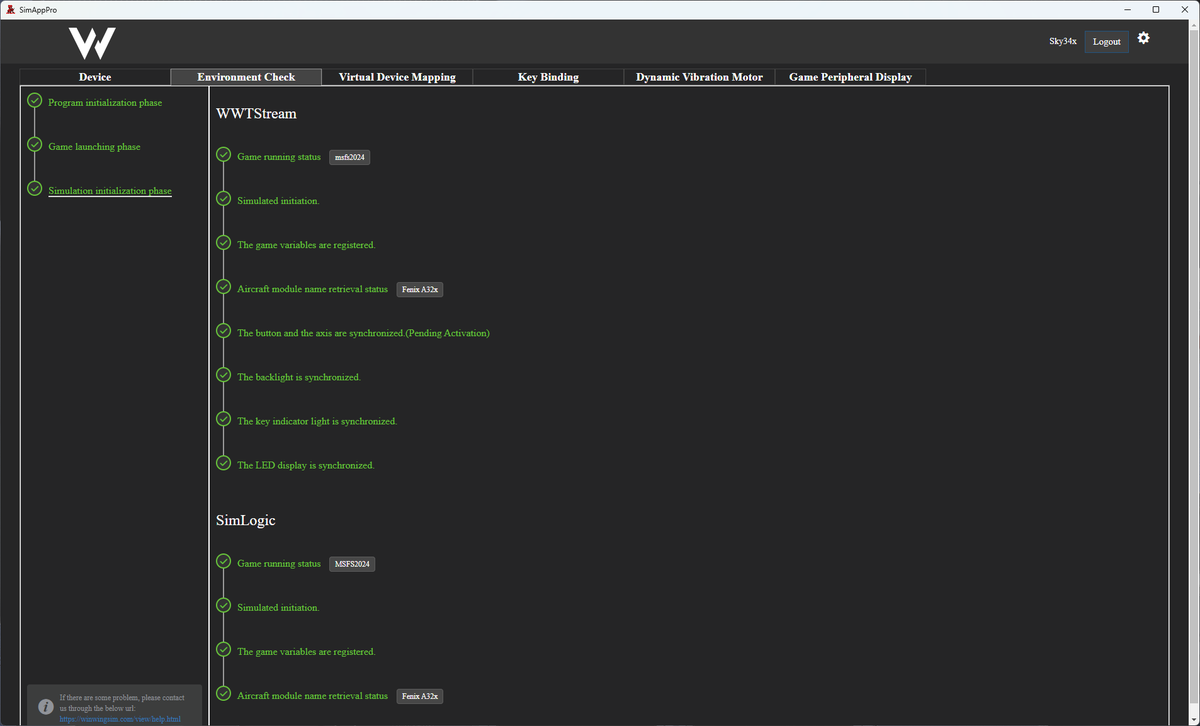1200x726 pixels.
Task: Open the settings gear icon
Action: (x=1144, y=38)
